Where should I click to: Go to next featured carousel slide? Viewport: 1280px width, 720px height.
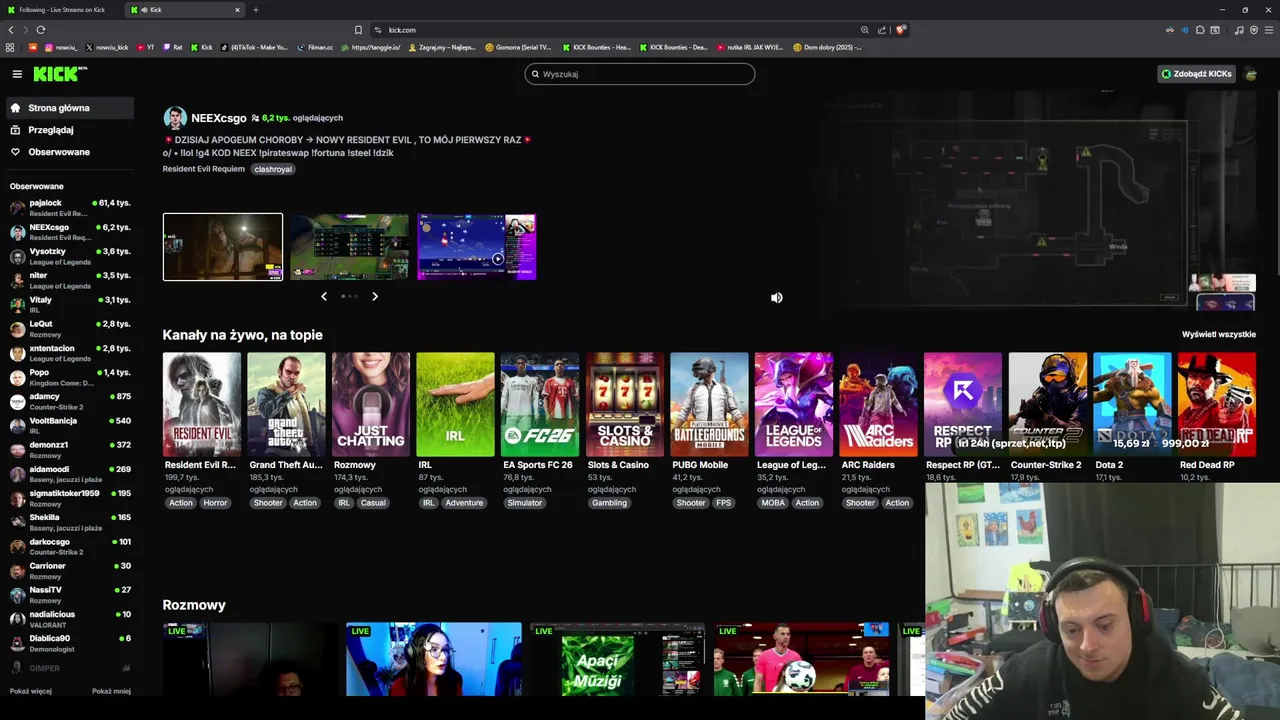(x=375, y=296)
